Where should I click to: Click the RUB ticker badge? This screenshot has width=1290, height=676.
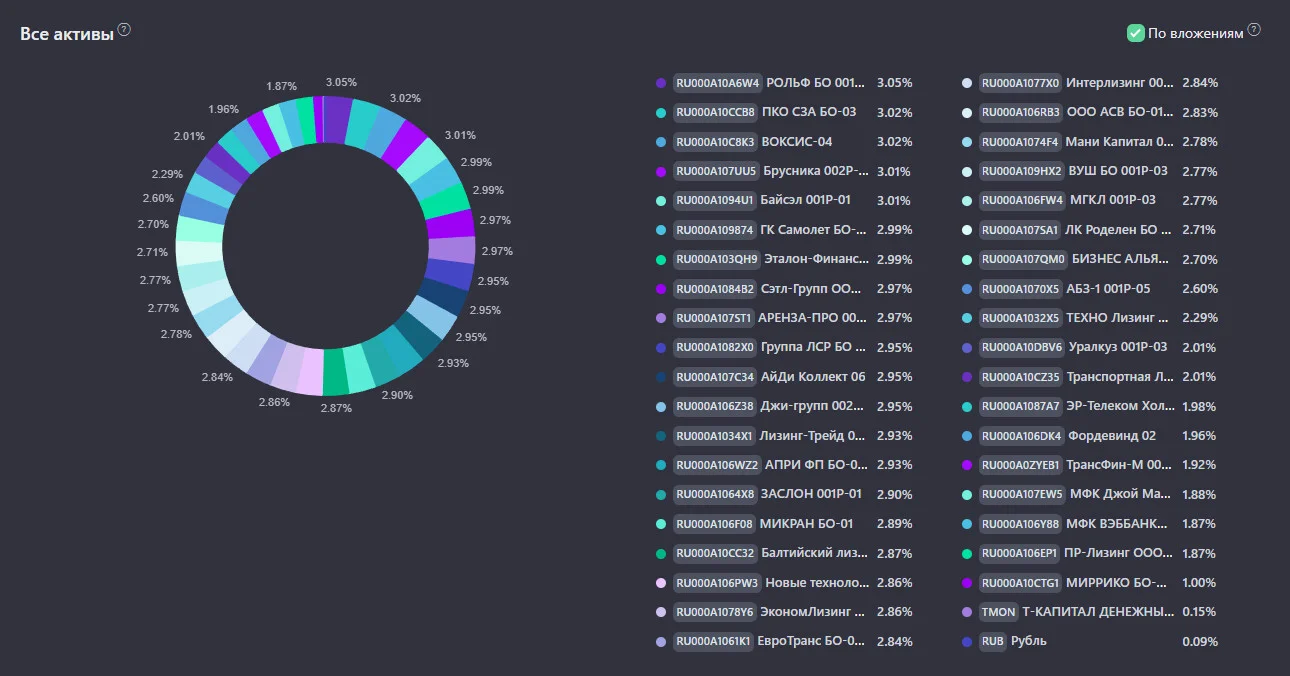(992, 641)
